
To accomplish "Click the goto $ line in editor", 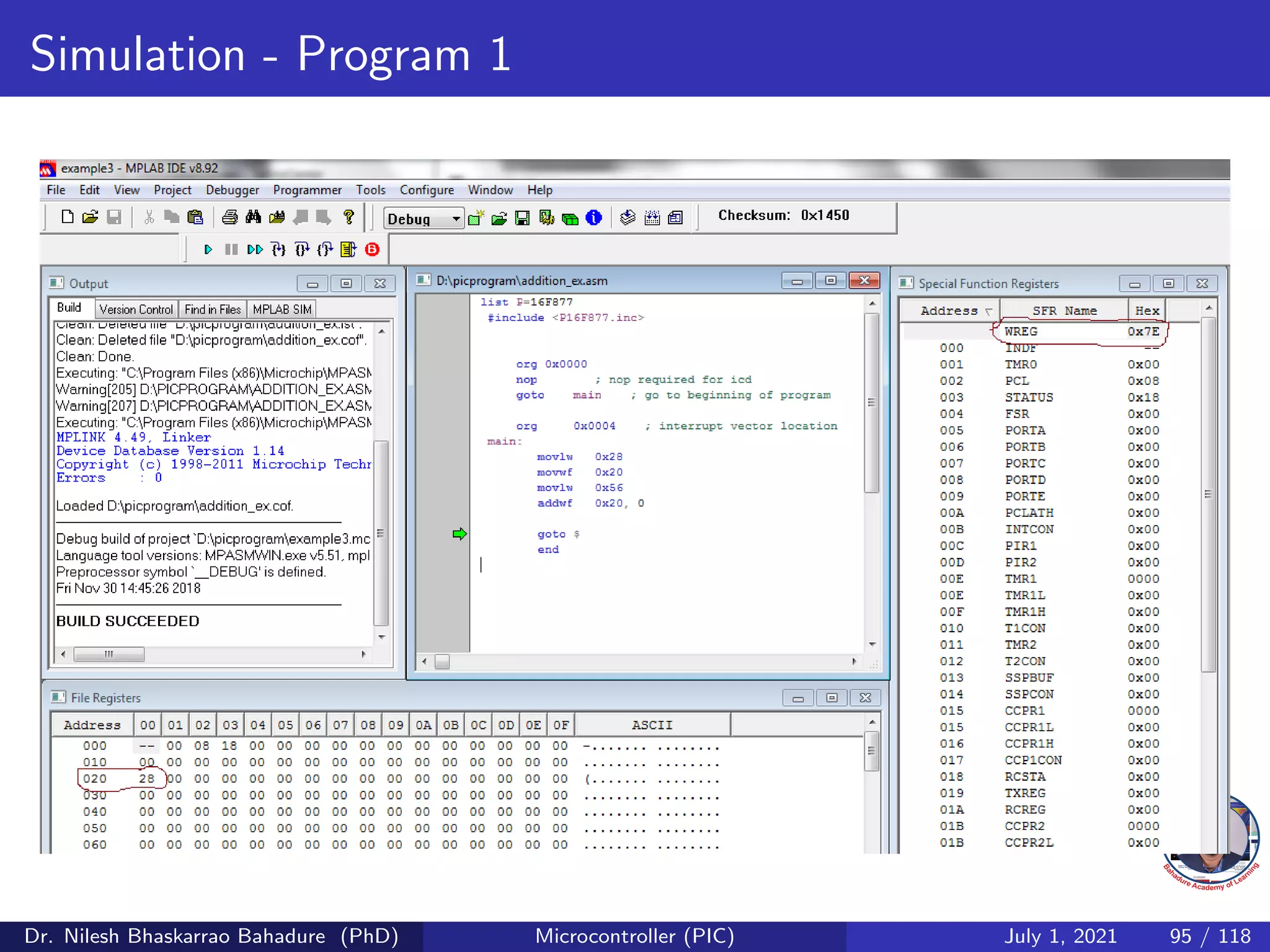I will (558, 534).
